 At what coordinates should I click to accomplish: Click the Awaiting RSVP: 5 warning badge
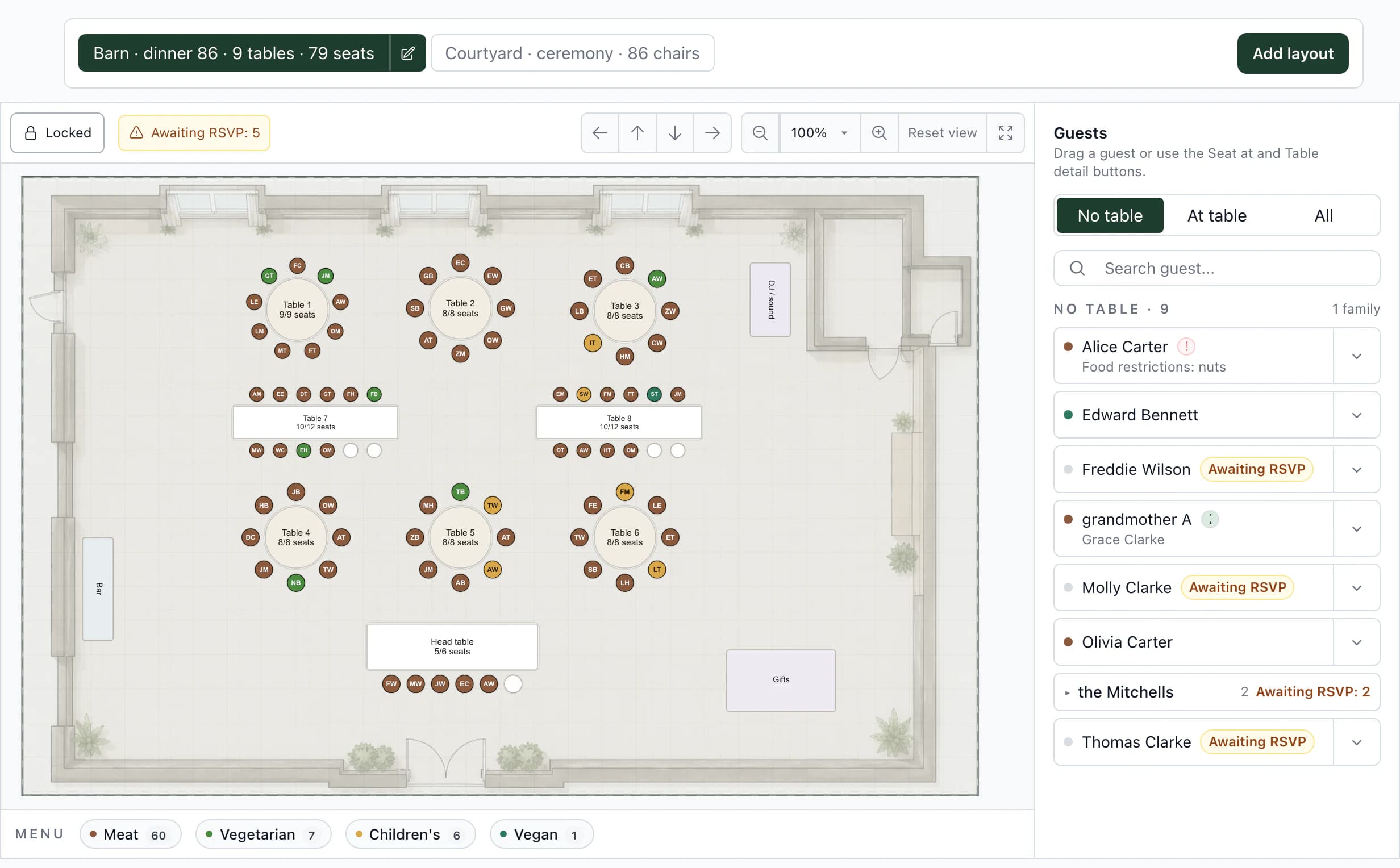[x=194, y=133]
